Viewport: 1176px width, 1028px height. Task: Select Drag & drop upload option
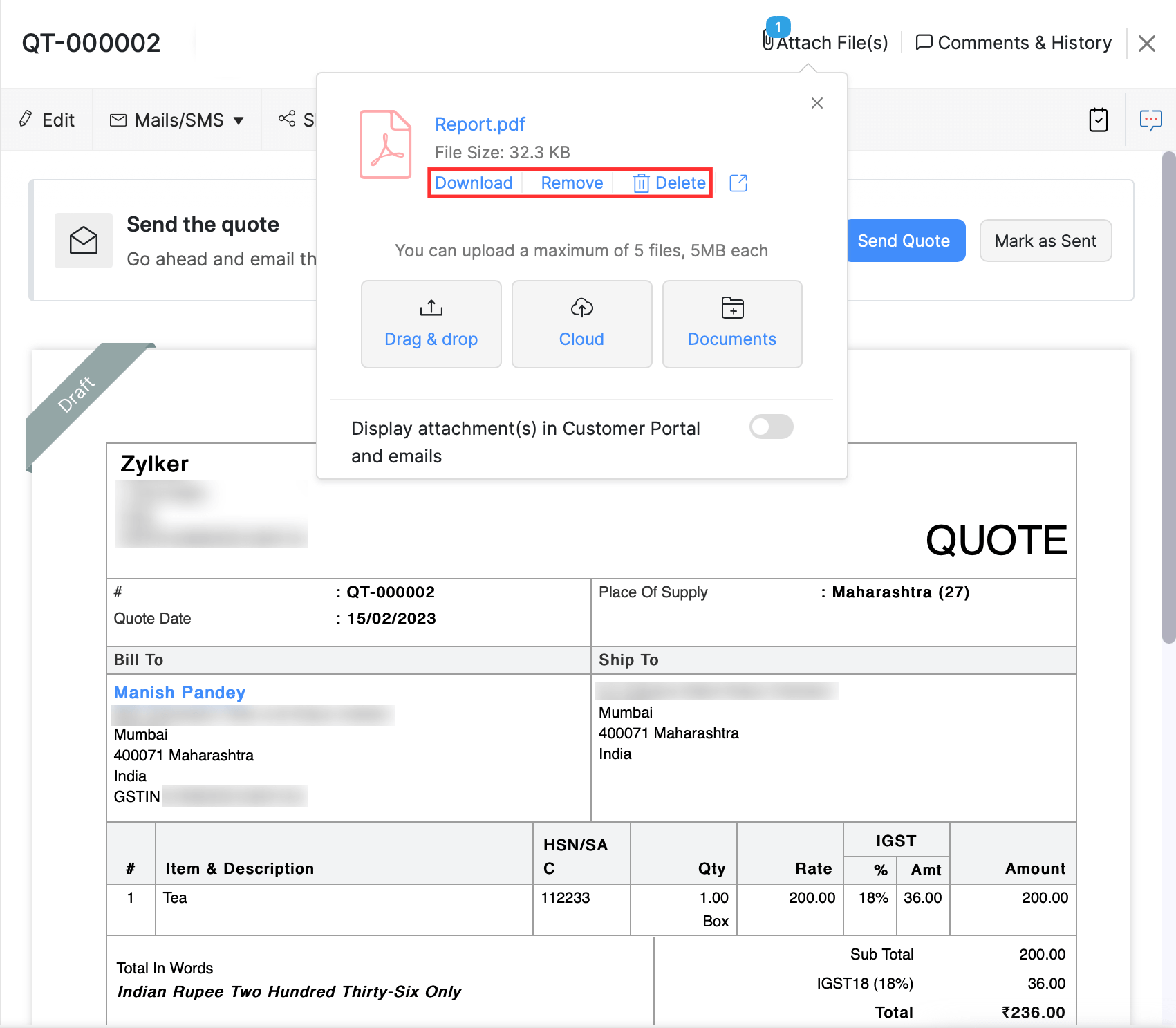431,324
